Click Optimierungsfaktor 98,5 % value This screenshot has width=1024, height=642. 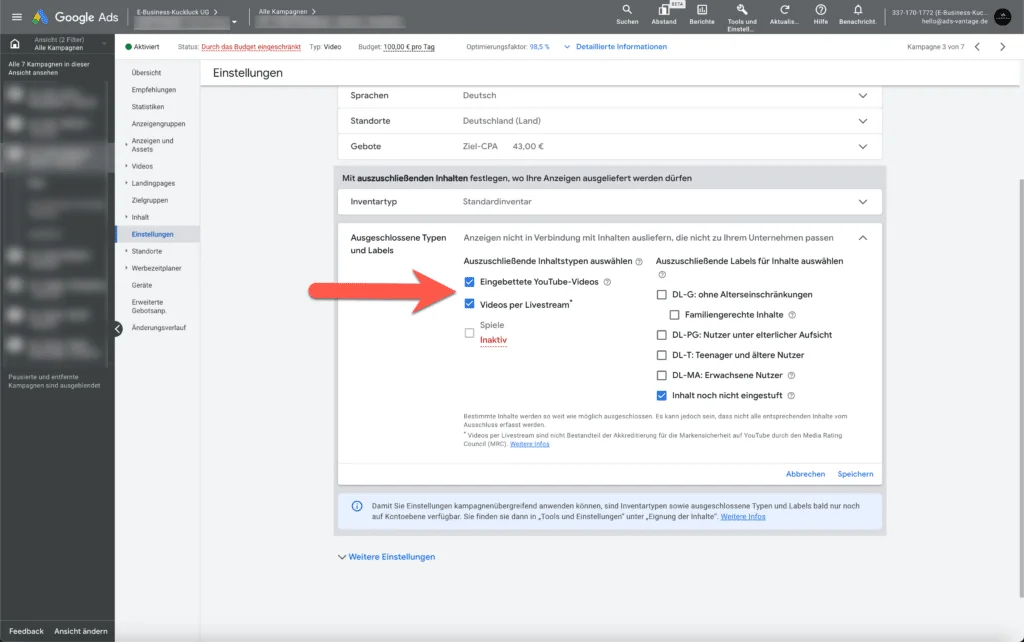[539, 47]
